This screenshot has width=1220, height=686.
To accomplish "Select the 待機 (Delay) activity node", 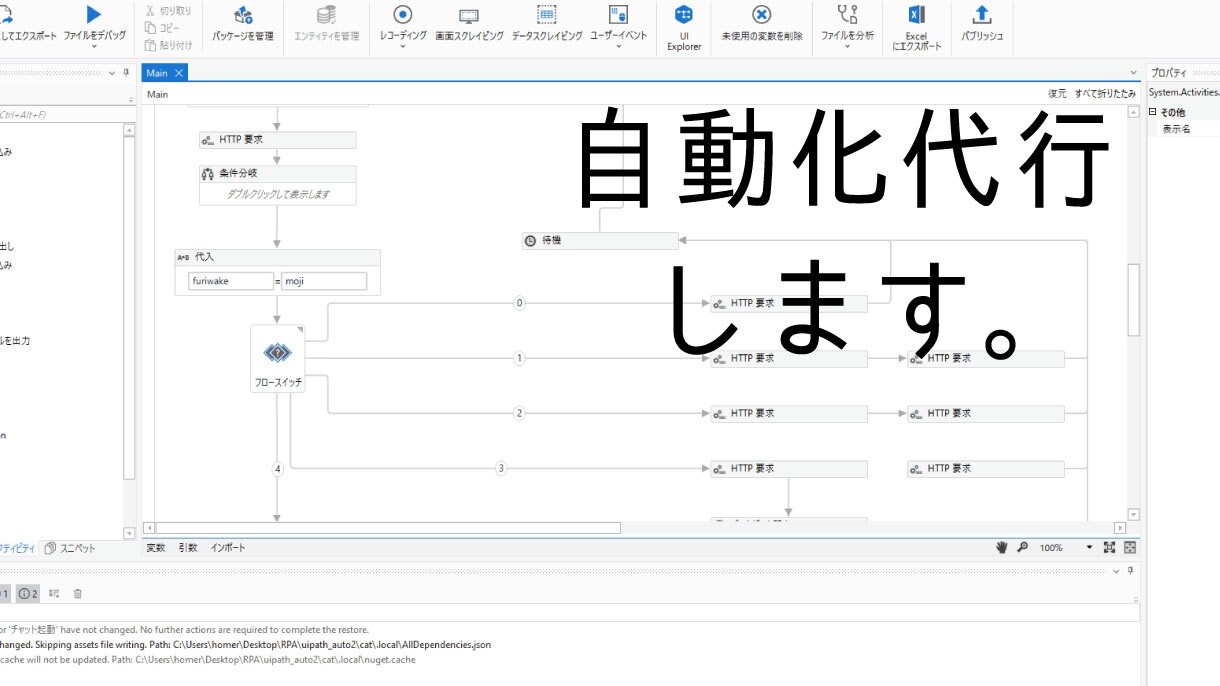I will point(600,241).
